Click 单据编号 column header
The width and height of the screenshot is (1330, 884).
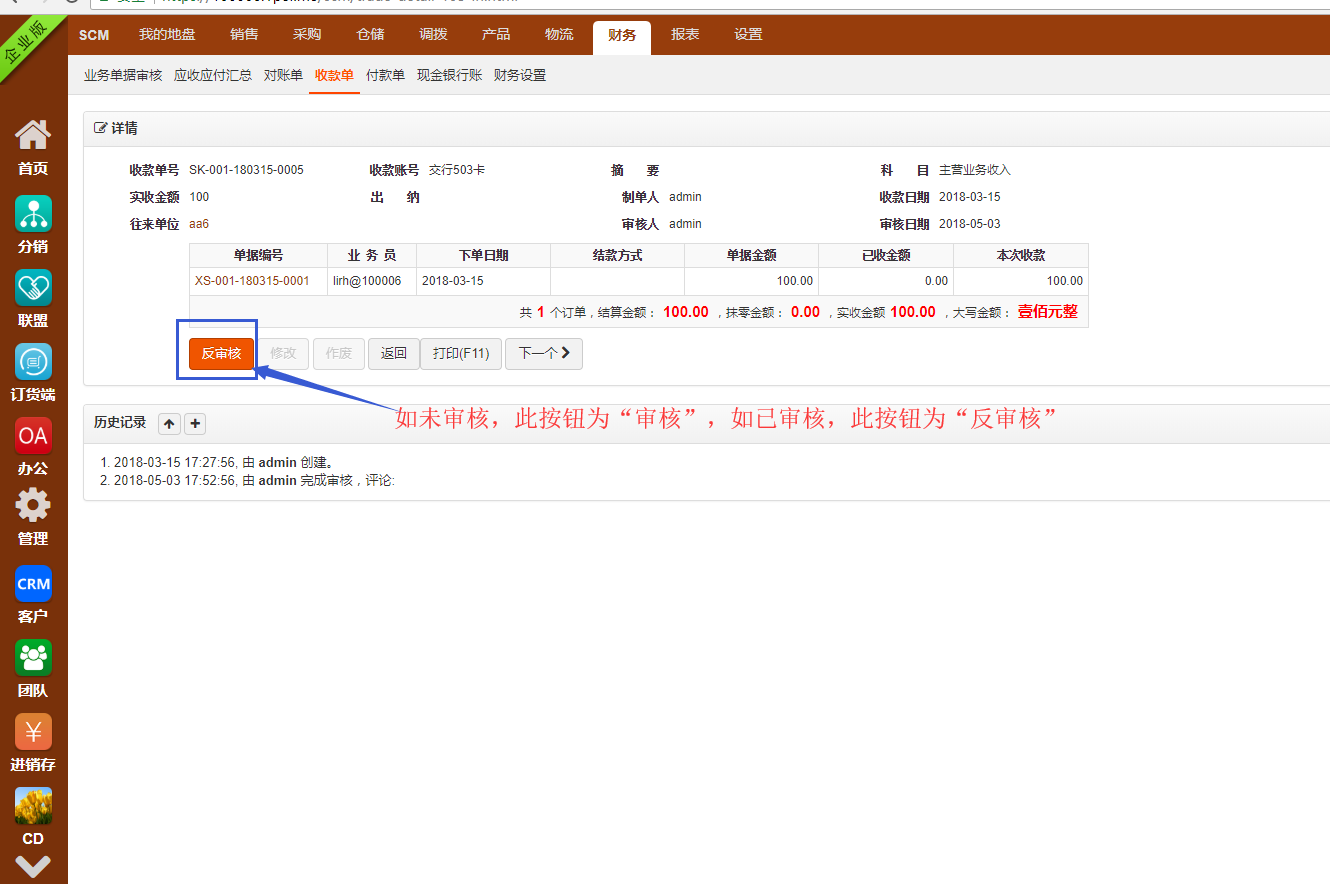pos(258,256)
